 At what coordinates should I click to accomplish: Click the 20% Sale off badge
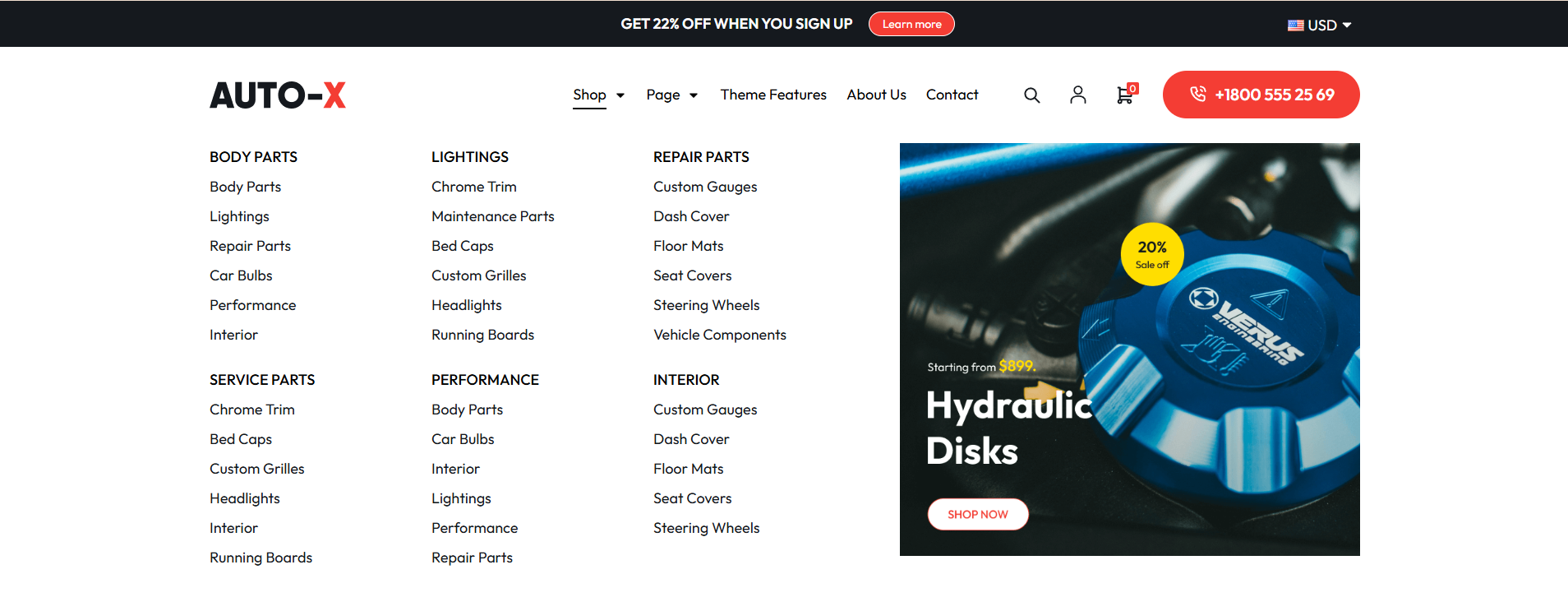click(1151, 254)
